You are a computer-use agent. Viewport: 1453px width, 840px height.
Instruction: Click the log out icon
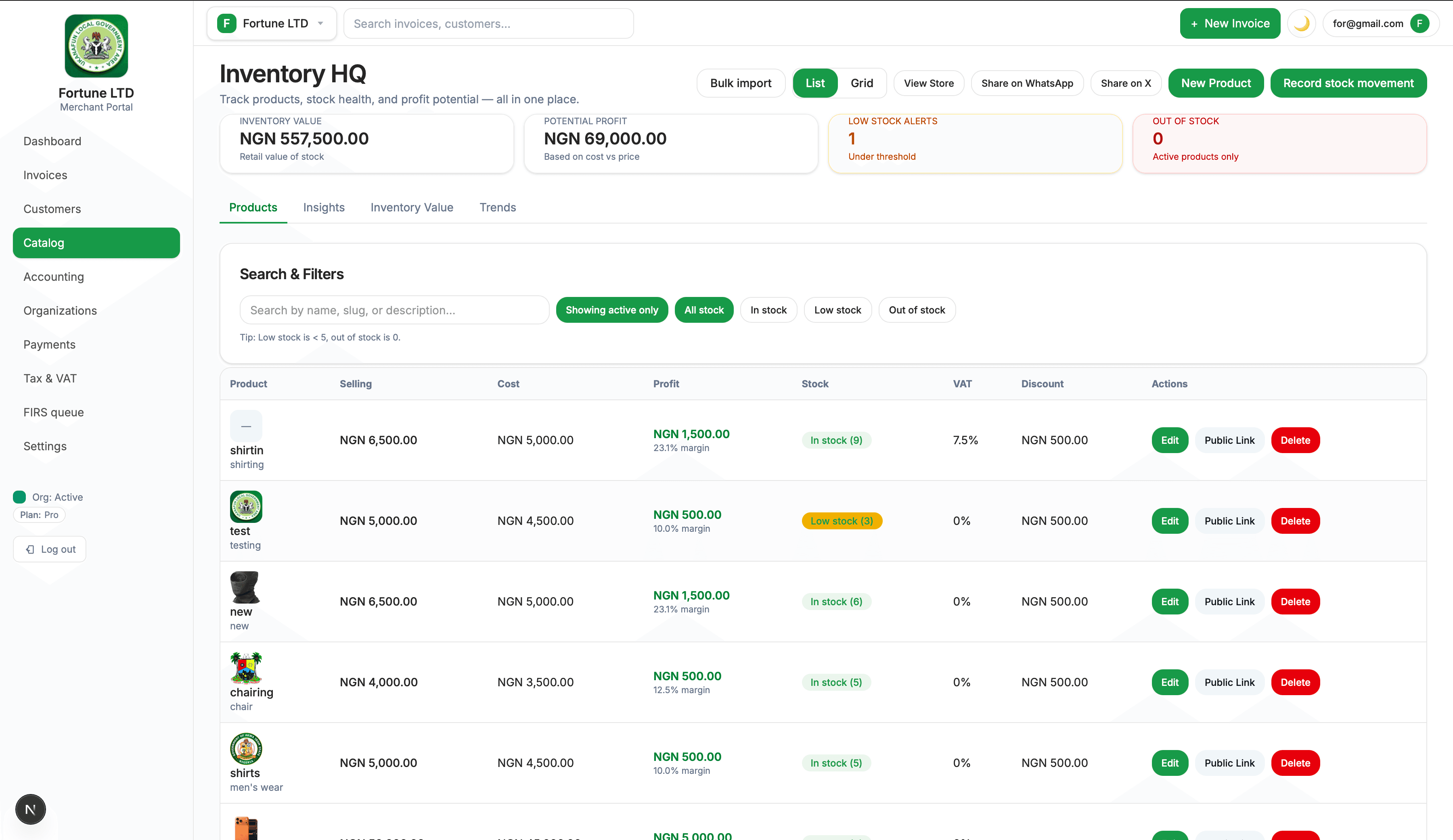pos(31,550)
